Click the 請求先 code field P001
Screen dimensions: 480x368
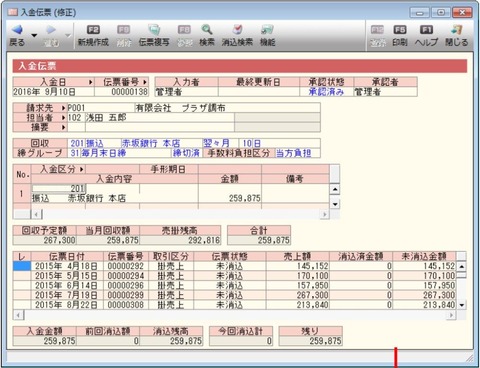pyautogui.click(x=101, y=108)
